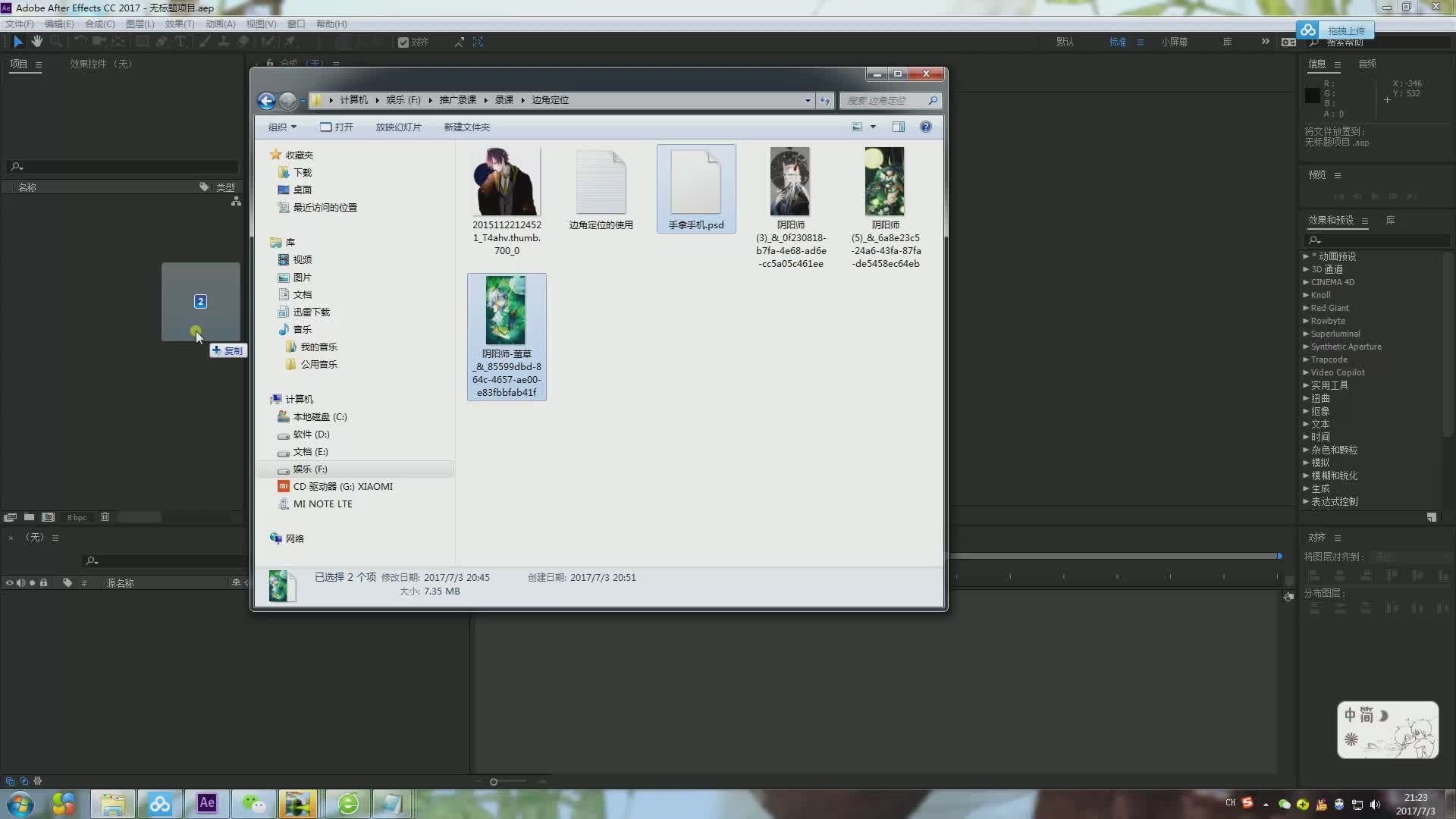Select 本地磁盘 (C:) in the navigation tree
Screen dimensions: 1456x819
(312, 416)
